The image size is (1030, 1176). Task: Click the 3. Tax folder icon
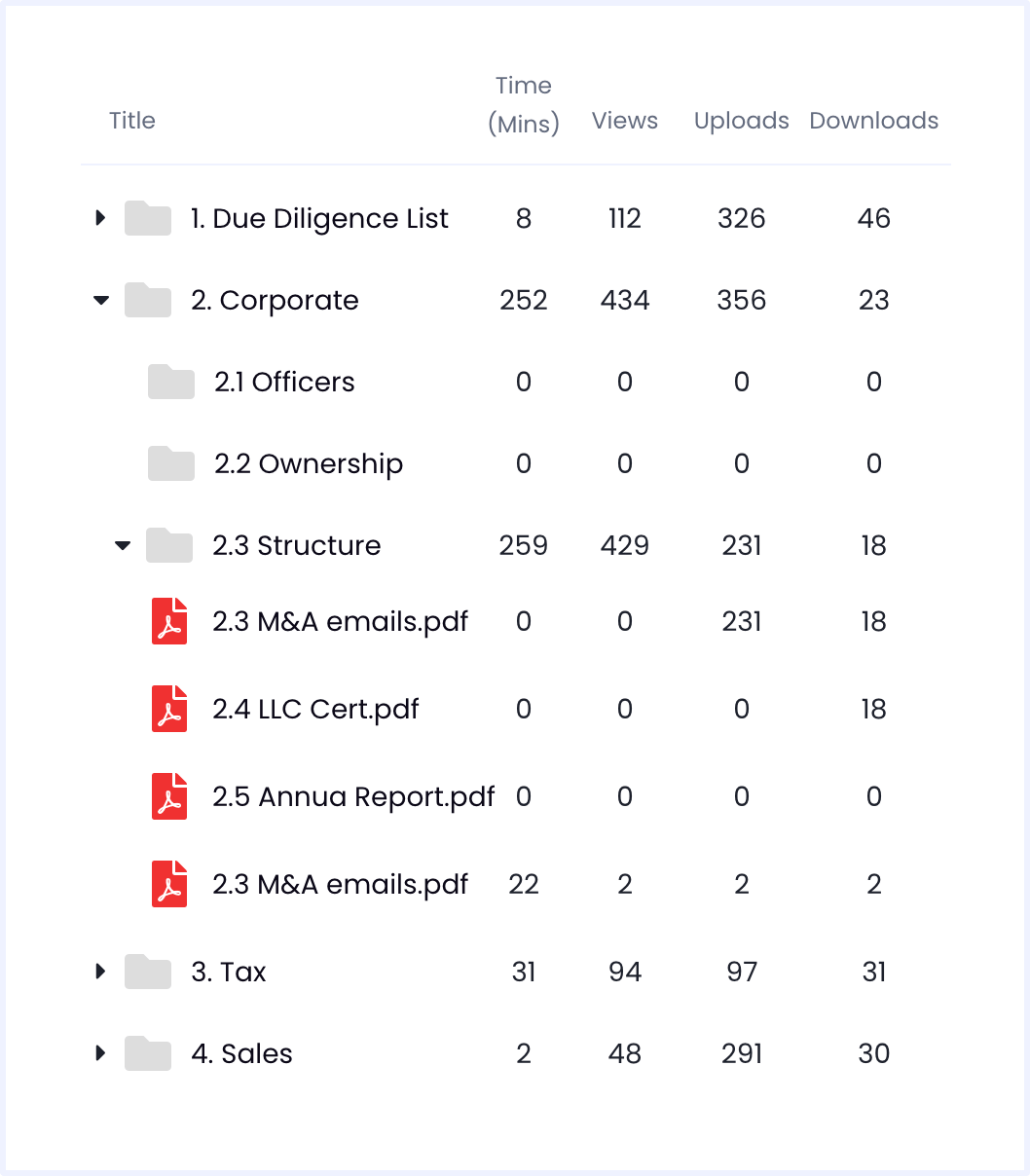pos(148,972)
